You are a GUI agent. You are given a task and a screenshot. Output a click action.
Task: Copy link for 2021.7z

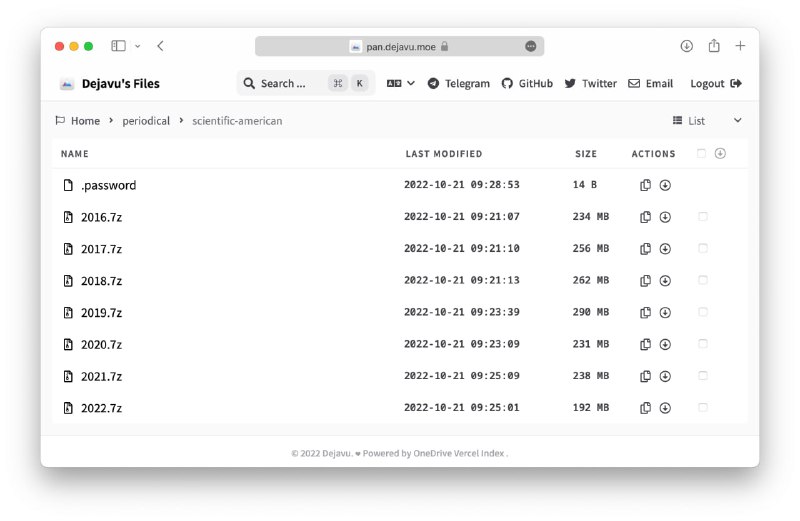point(645,376)
